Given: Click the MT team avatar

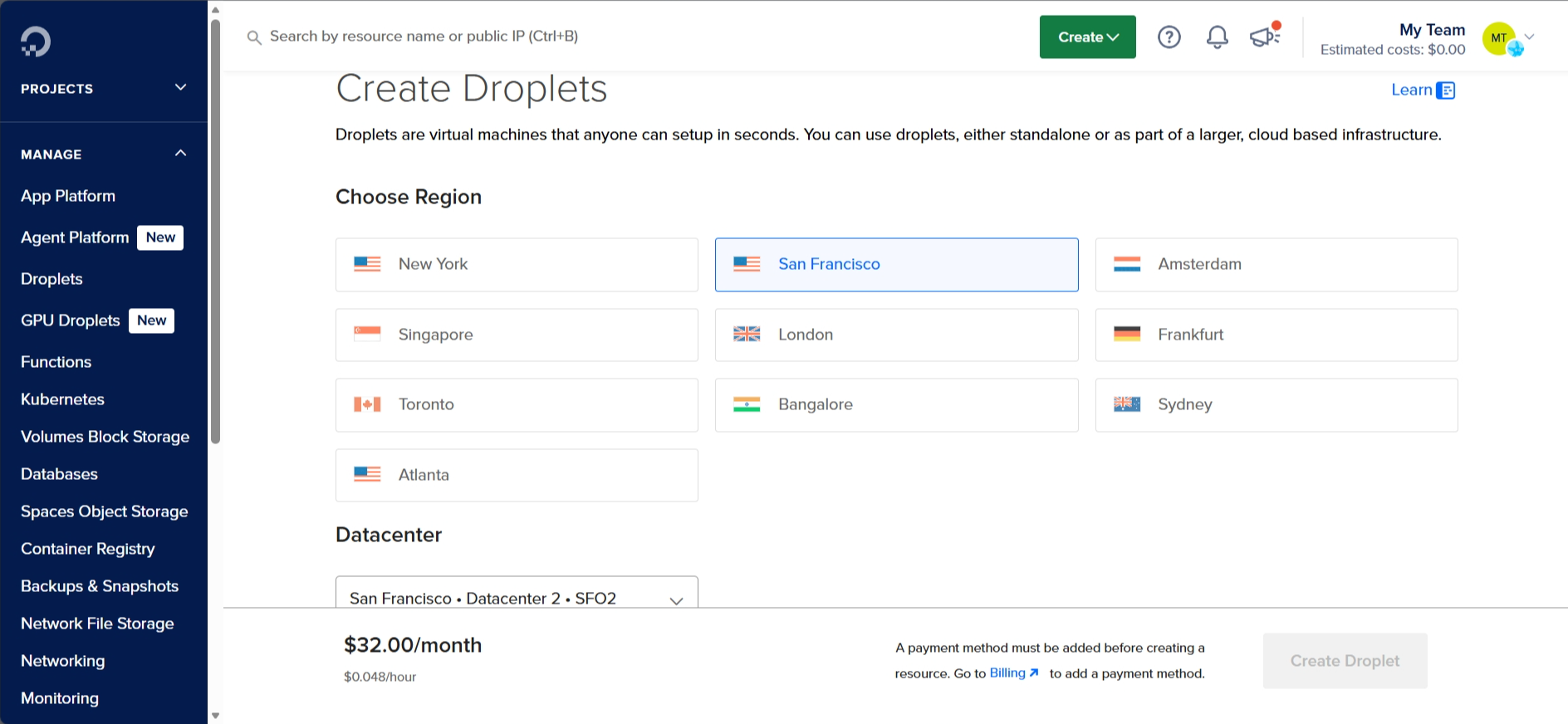Looking at the screenshot, I should 1499,37.
